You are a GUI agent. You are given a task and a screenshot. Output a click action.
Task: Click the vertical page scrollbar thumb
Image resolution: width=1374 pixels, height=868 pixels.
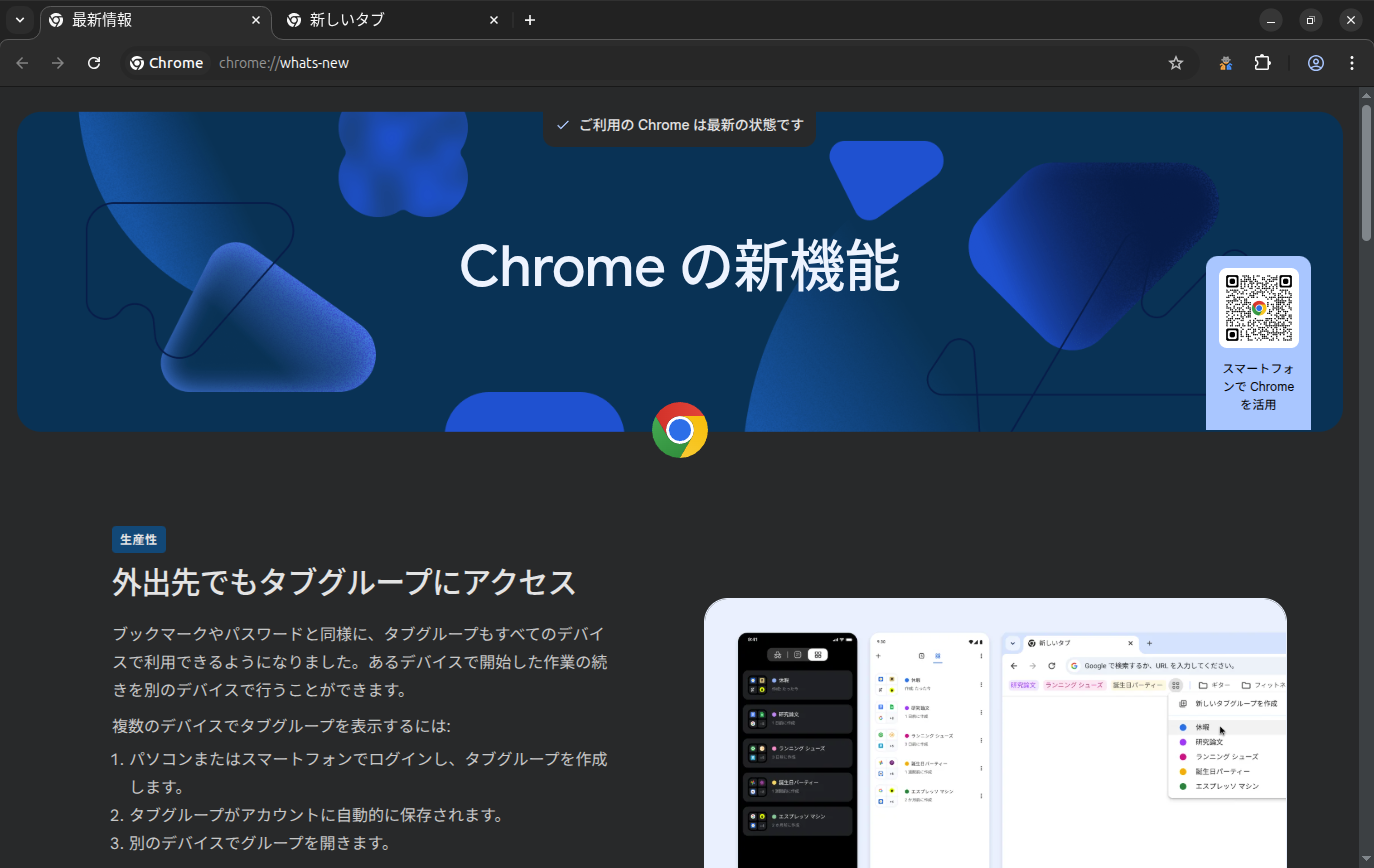tap(1366, 170)
